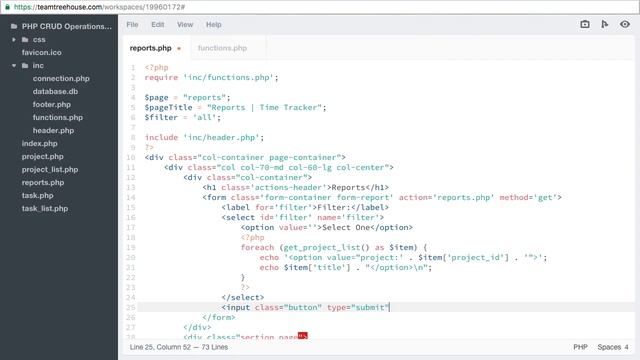Open project_list.php in the file tree
The height and width of the screenshot is (360, 640).
point(50,169)
